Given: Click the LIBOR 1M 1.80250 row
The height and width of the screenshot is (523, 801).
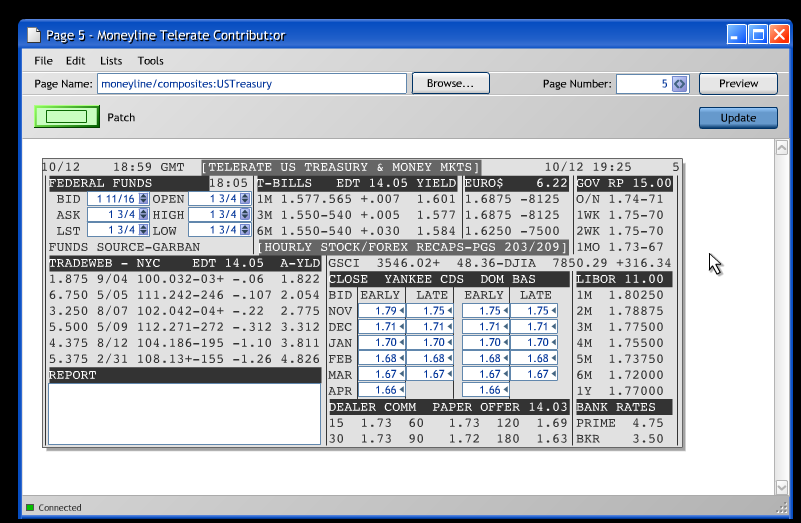Looking at the screenshot, I should click(x=620, y=295).
